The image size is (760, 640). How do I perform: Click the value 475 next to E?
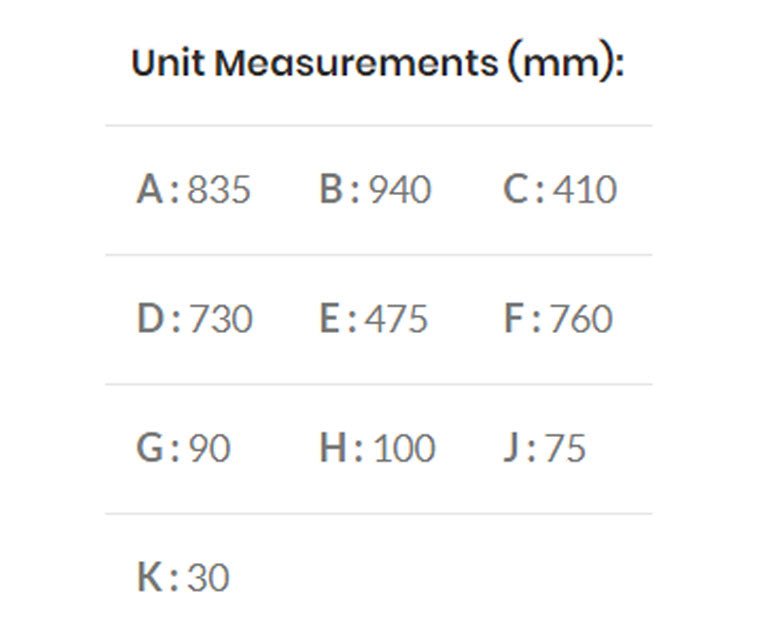396,320
